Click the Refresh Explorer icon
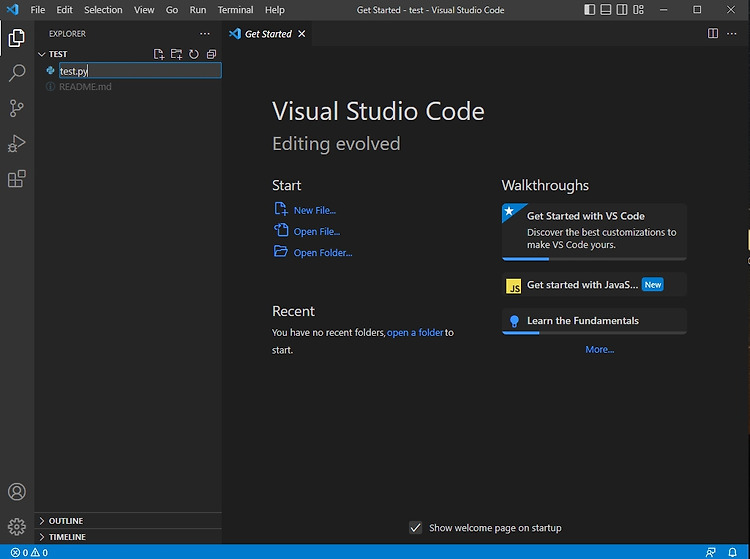This screenshot has height=559, width=750. (x=194, y=54)
